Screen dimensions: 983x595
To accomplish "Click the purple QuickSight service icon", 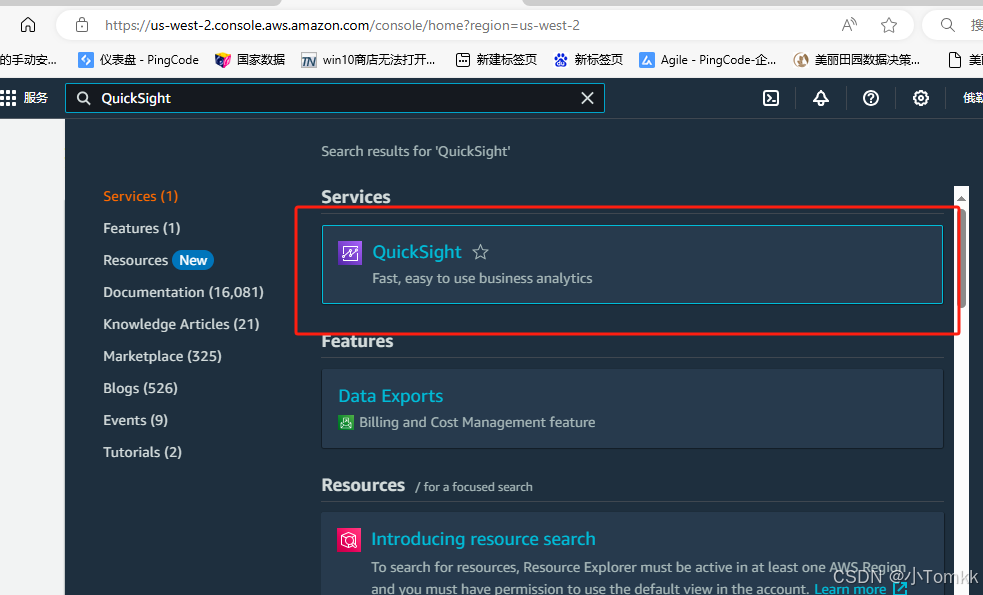I will click(350, 253).
